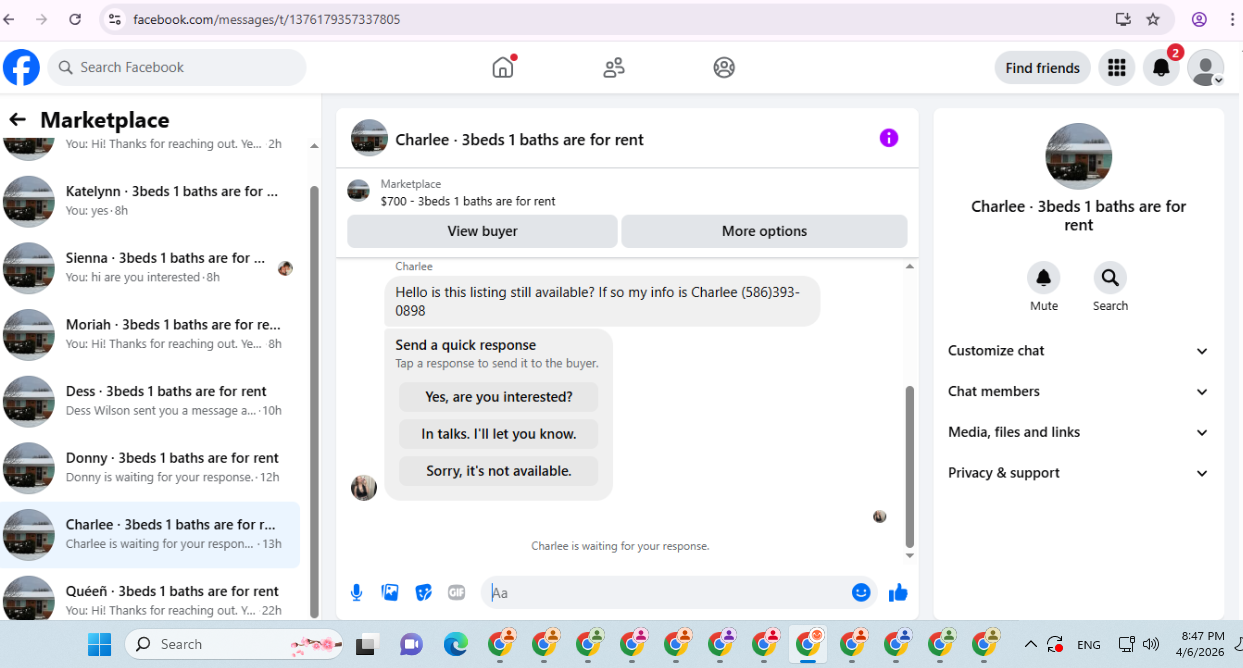Open the Chrome profile icon
This screenshot has width=1243, height=668.
coord(1199,19)
